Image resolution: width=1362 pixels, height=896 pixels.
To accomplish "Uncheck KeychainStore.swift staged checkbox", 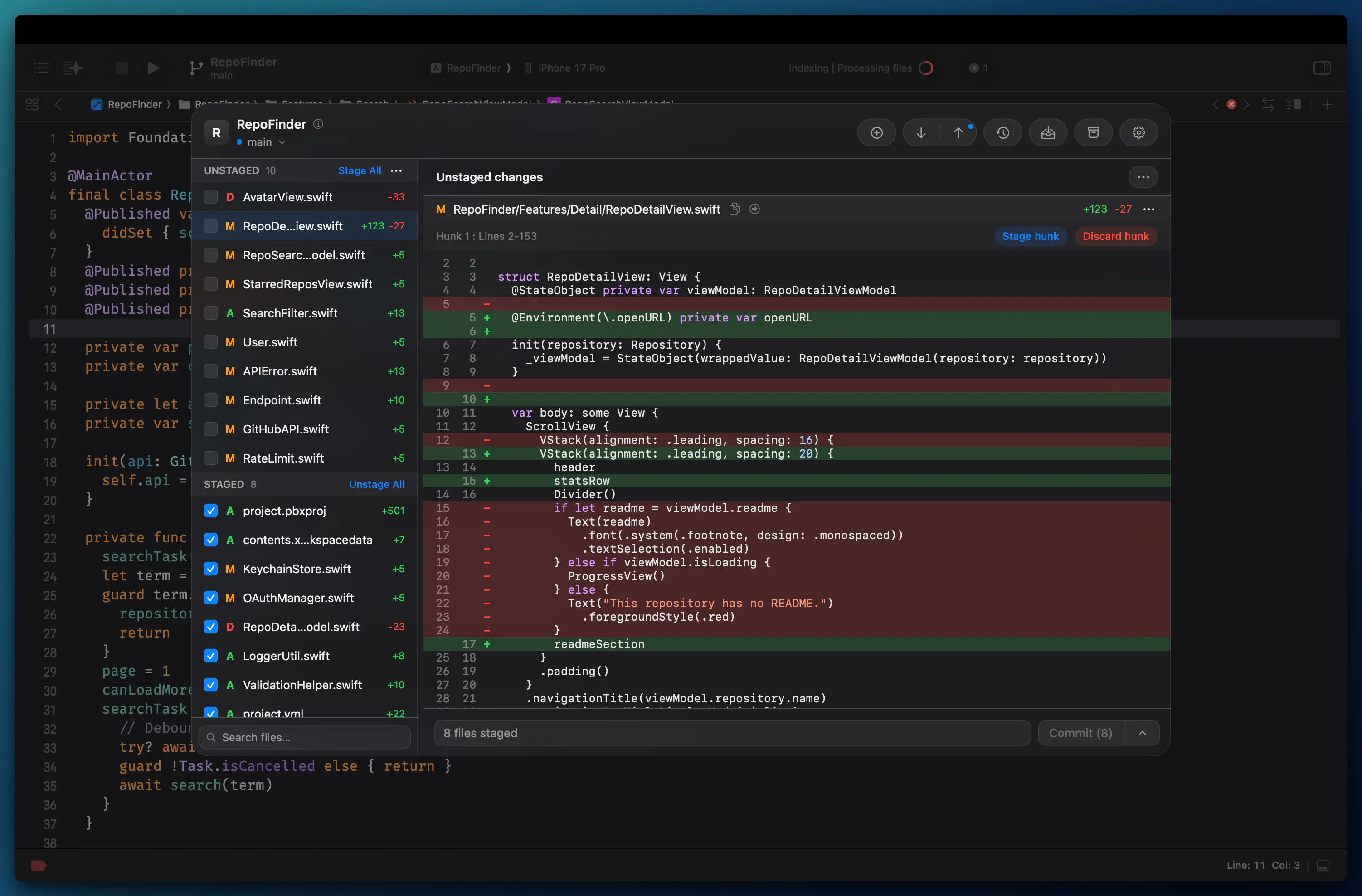I will point(210,569).
